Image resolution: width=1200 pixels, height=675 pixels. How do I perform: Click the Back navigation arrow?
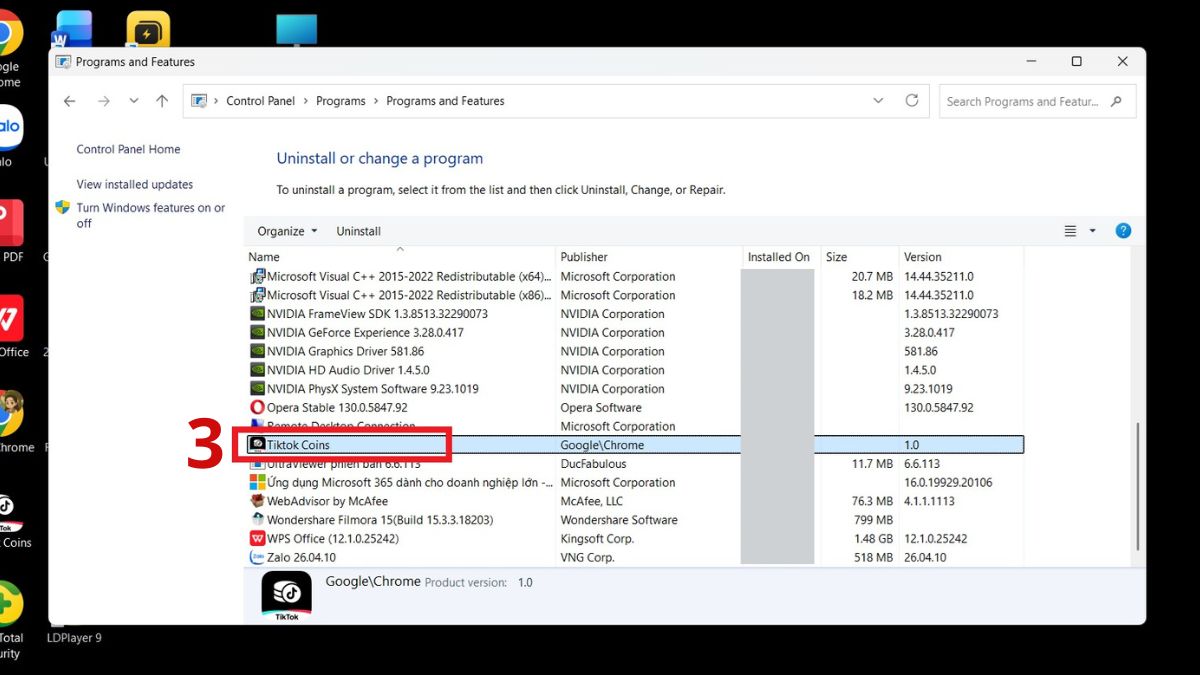69,101
